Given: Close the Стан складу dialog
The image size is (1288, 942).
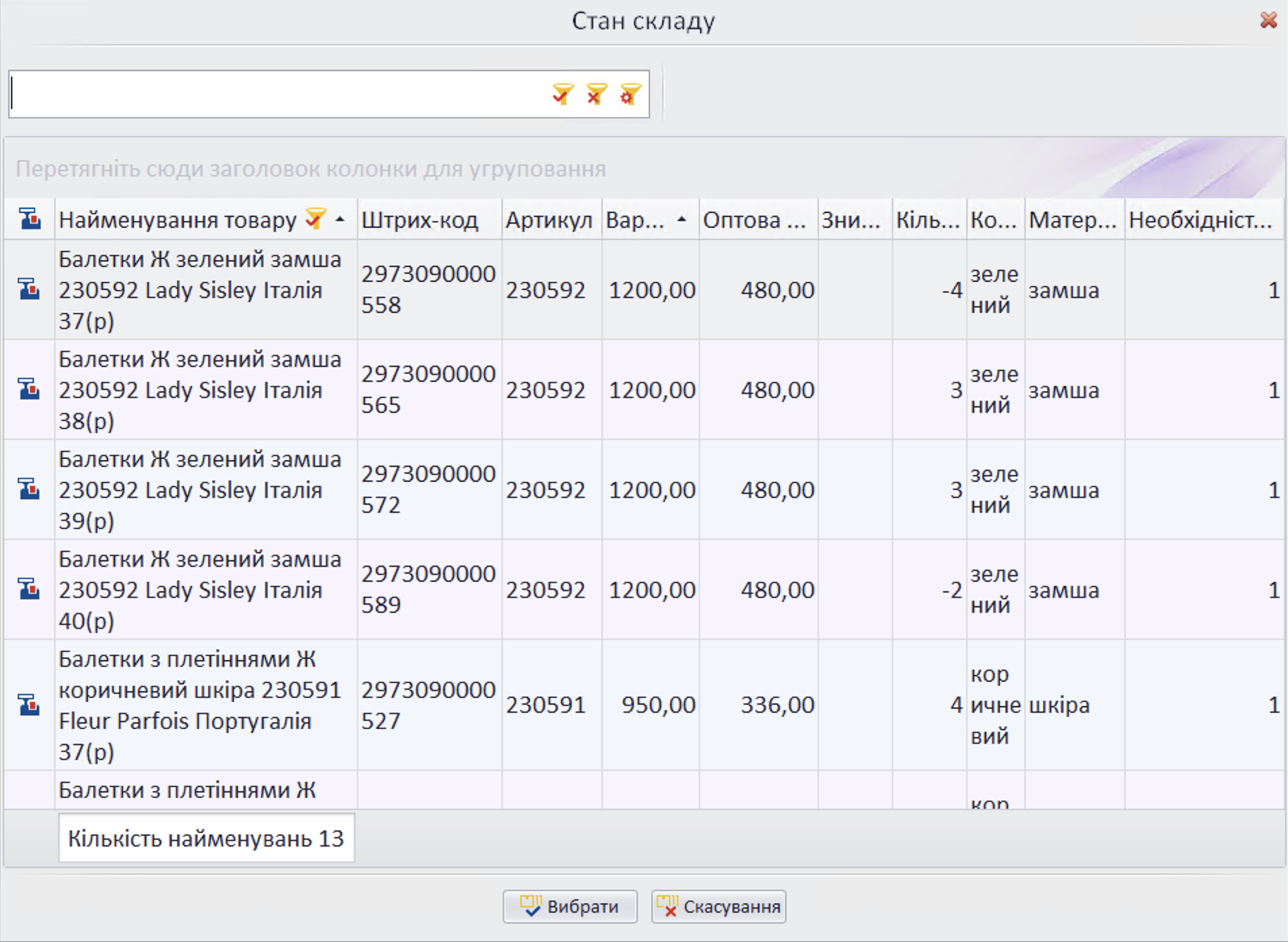Looking at the screenshot, I should 1268,20.
